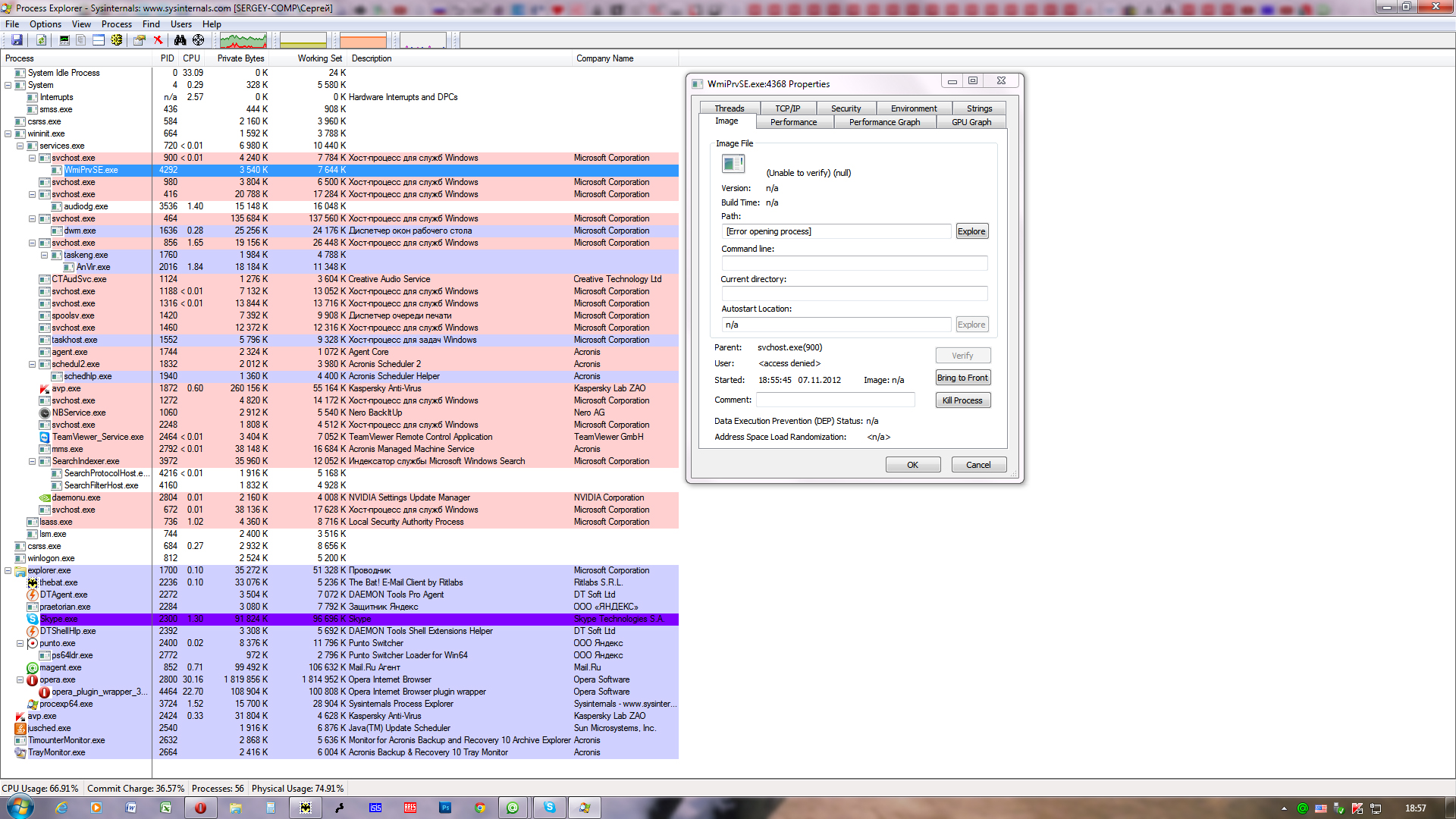Click the red X Kill Process icon
Viewport: 1456px width, 819px height.
coord(158,40)
